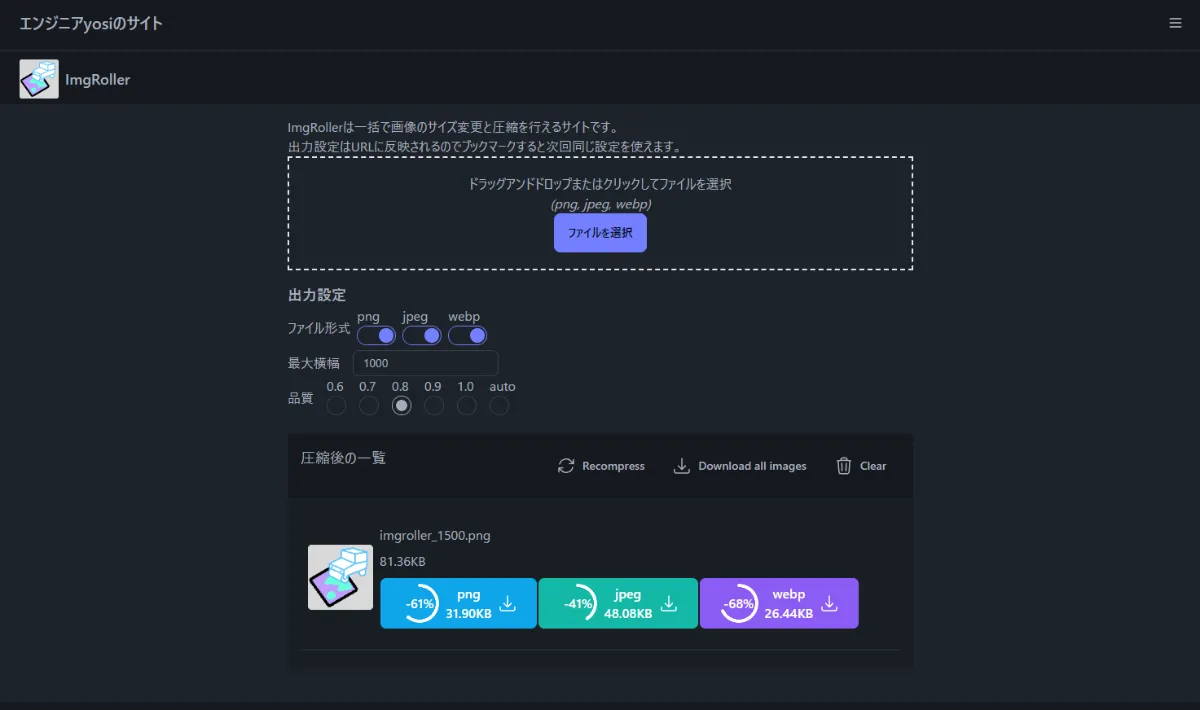Select quality auto radio button
The width and height of the screenshot is (1200, 710).
(x=499, y=405)
